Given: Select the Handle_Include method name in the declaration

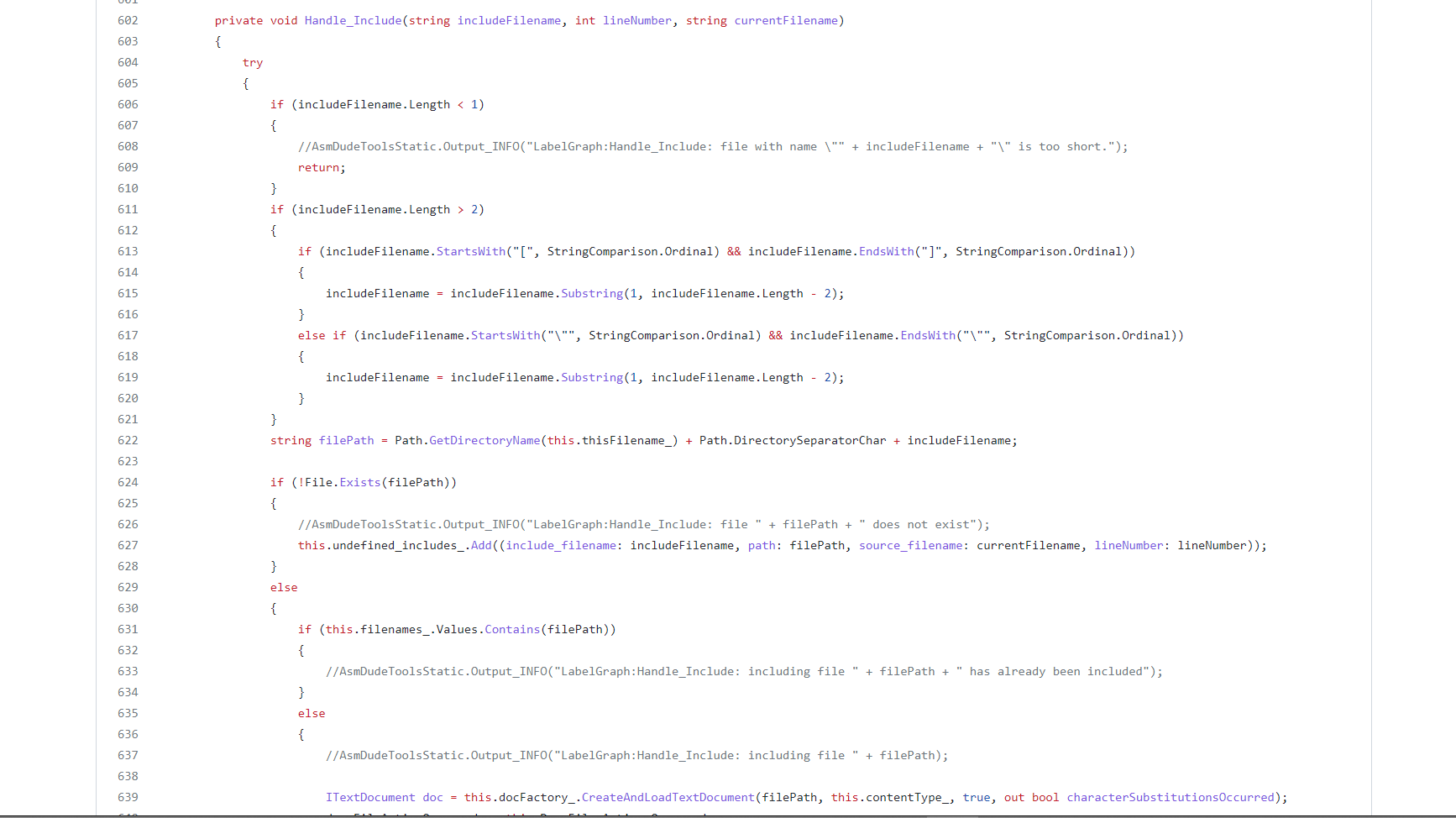Looking at the screenshot, I should 353,20.
